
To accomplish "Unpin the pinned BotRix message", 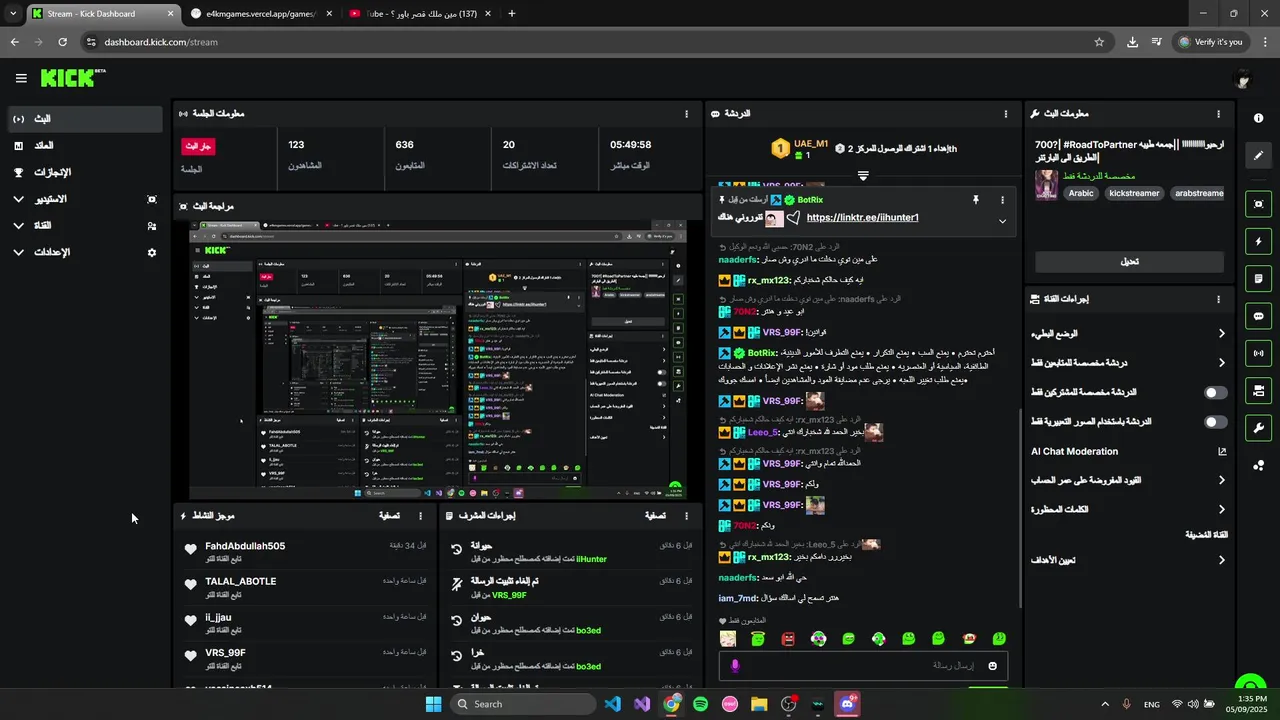I will (x=976, y=200).
